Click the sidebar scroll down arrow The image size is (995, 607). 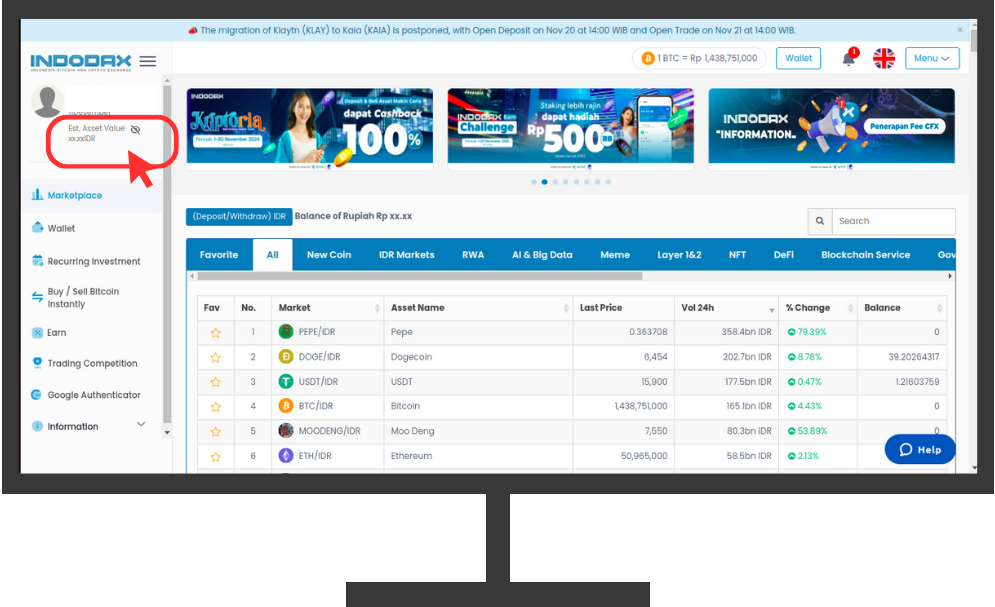(x=167, y=433)
